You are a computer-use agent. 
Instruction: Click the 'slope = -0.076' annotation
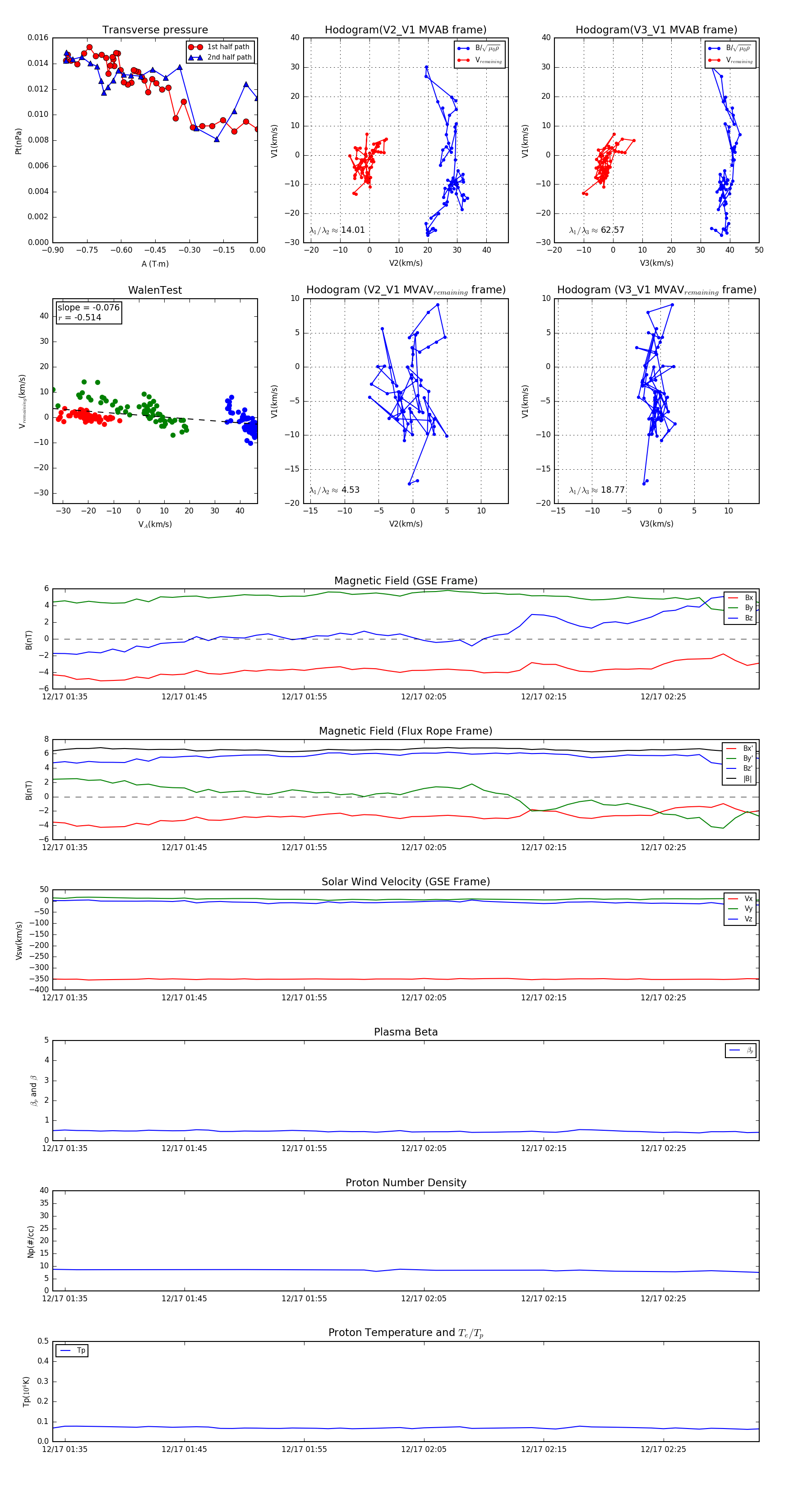(x=88, y=308)
